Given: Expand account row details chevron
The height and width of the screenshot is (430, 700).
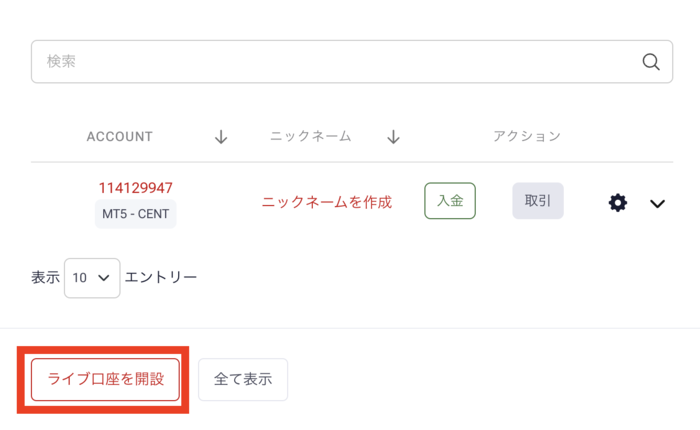Looking at the screenshot, I should coord(657,203).
